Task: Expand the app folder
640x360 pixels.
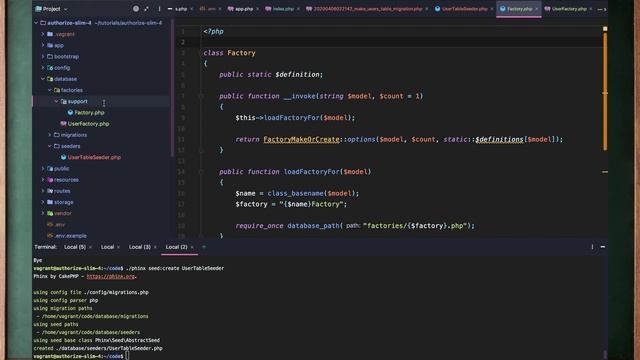Action: pyautogui.click(x=43, y=45)
